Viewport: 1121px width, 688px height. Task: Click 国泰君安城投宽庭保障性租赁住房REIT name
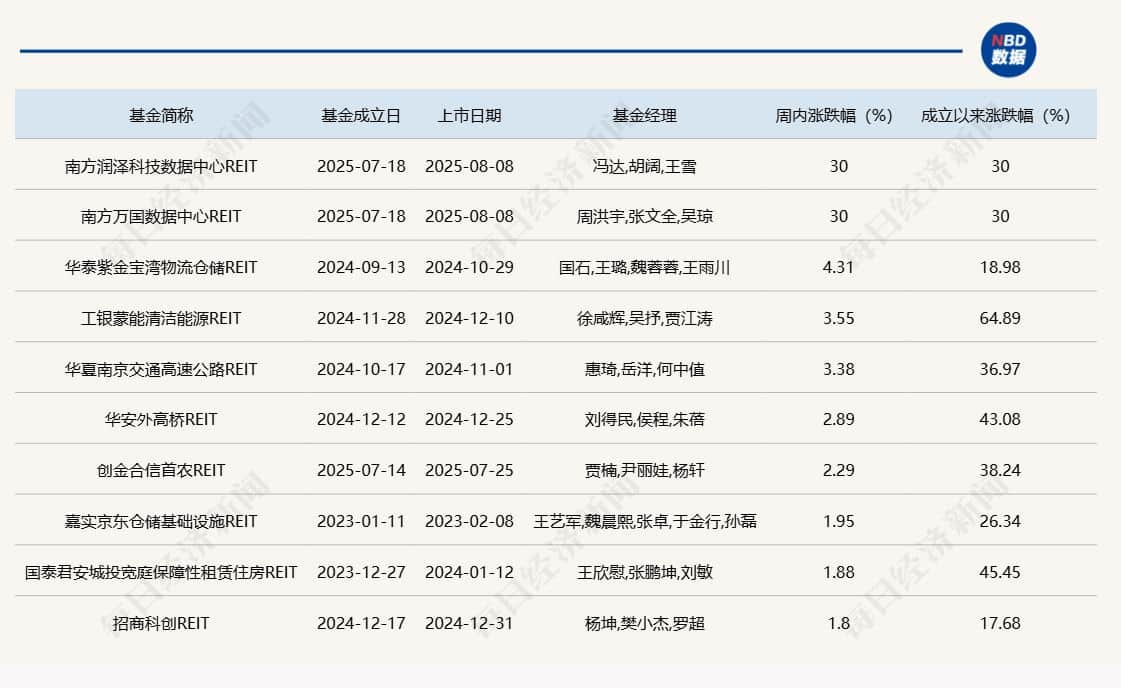coord(160,571)
